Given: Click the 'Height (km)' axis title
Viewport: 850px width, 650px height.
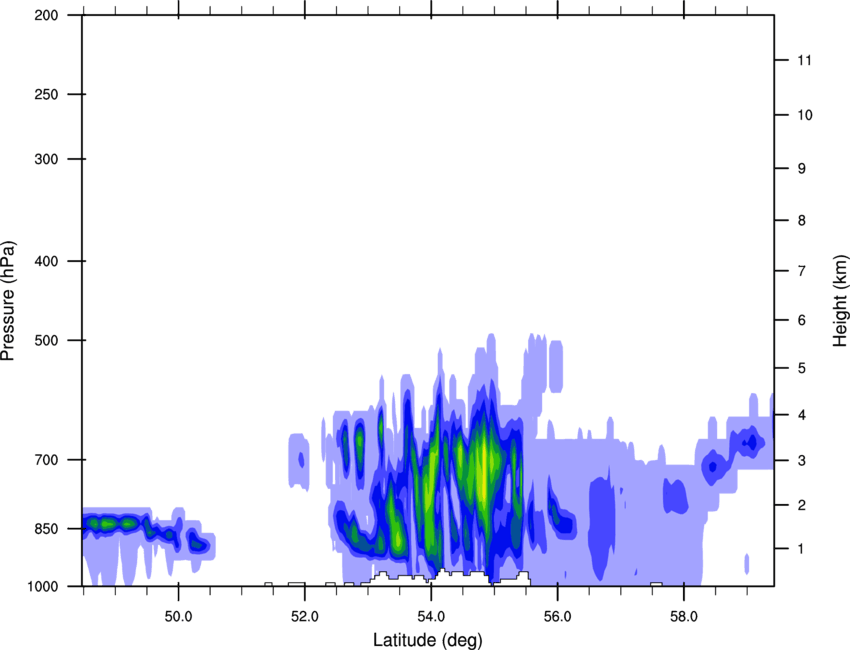Looking at the screenshot, I should point(840,300).
